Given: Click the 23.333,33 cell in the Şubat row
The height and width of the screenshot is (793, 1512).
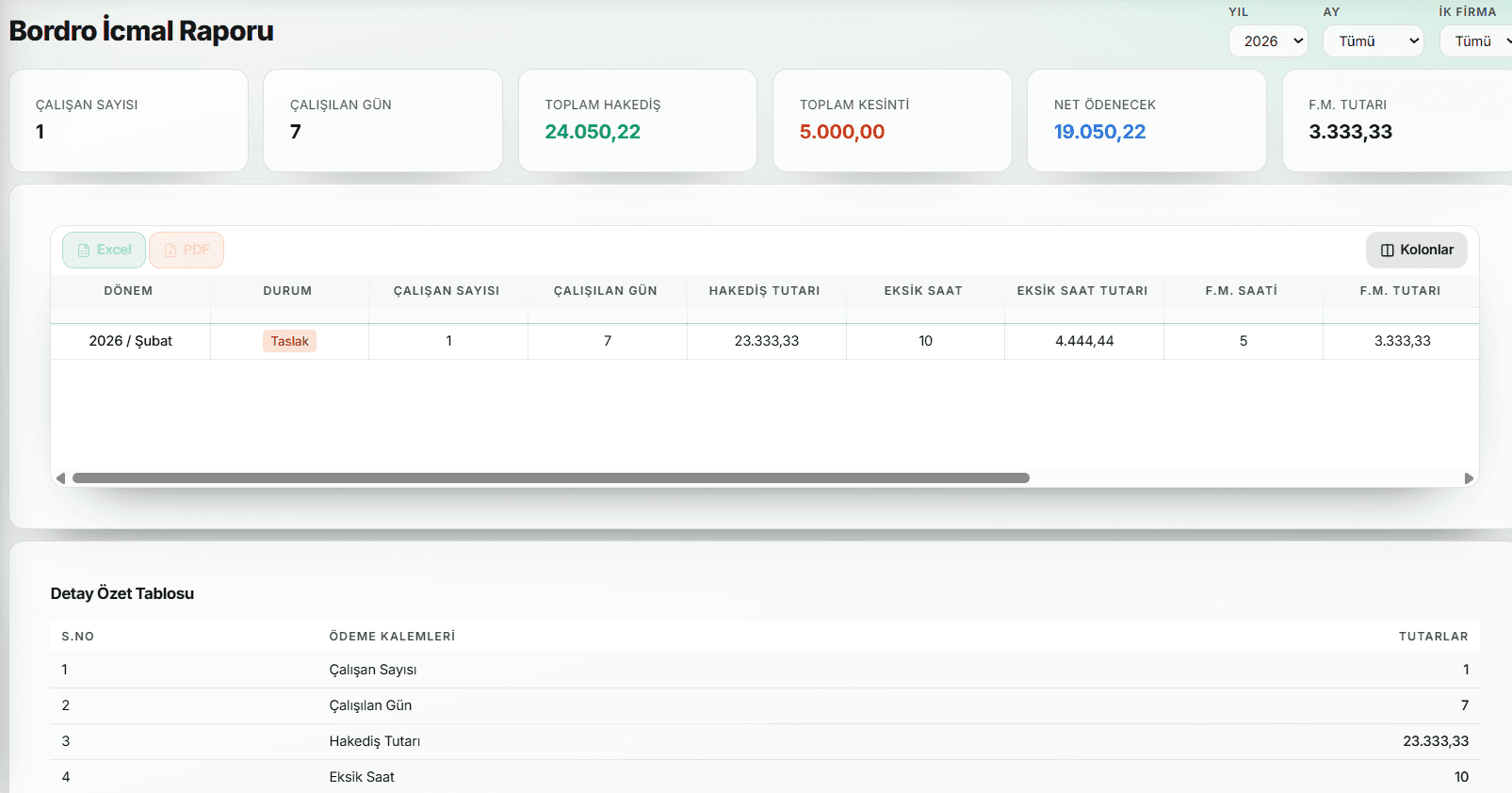Looking at the screenshot, I should pos(767,341).
